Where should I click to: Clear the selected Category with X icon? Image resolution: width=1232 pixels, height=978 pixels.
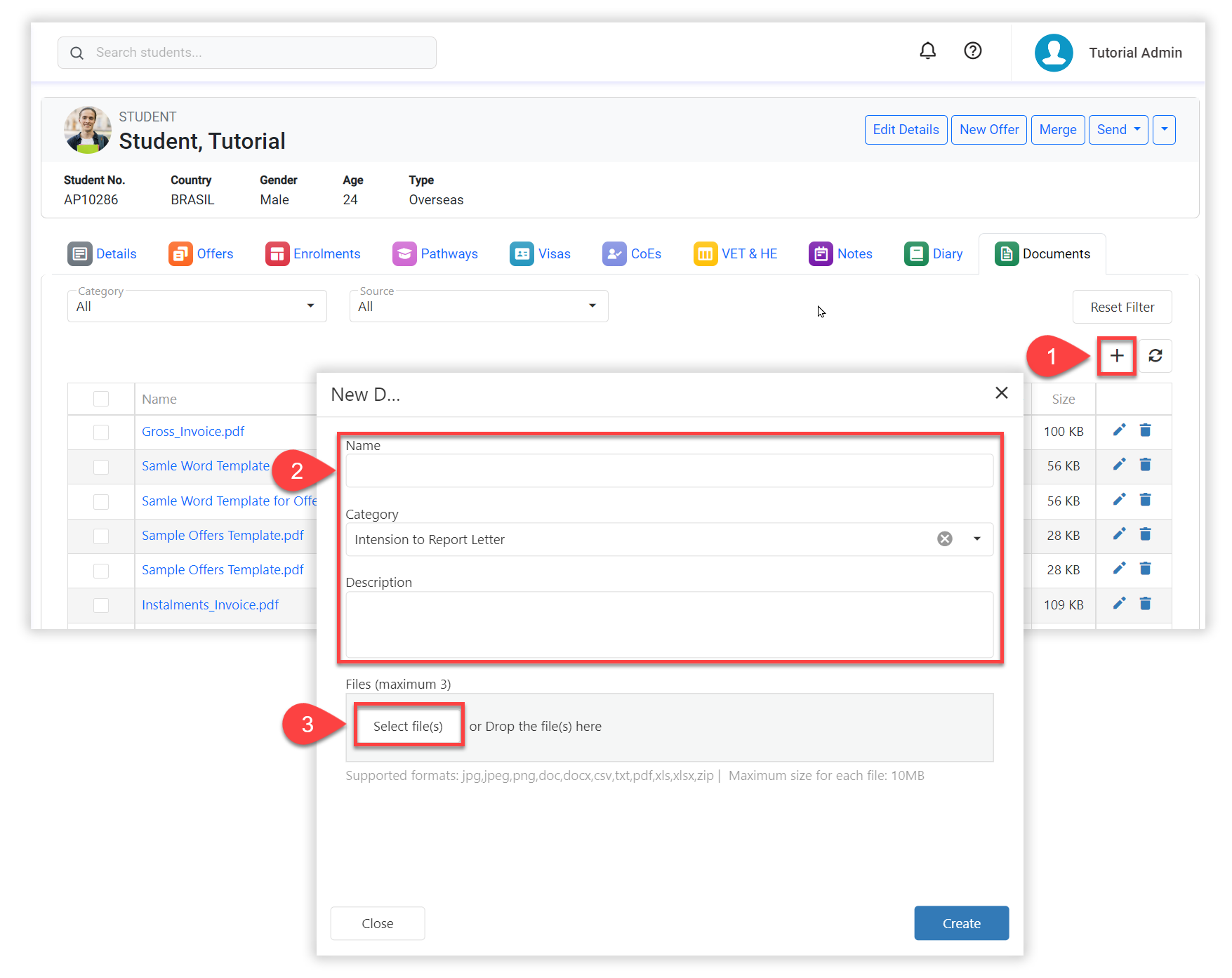[945, 539]
